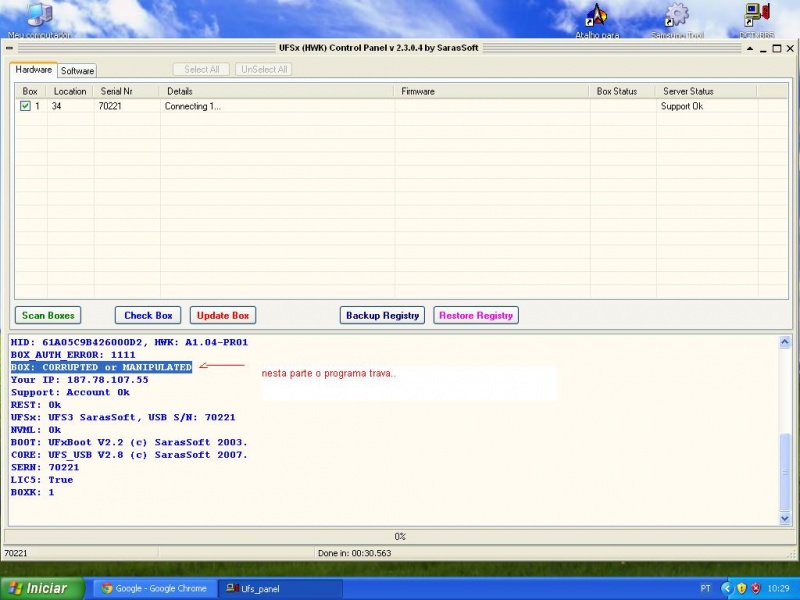Click the 'Support Ok' server status cell
800x600 pixels.
coord(682,106)
